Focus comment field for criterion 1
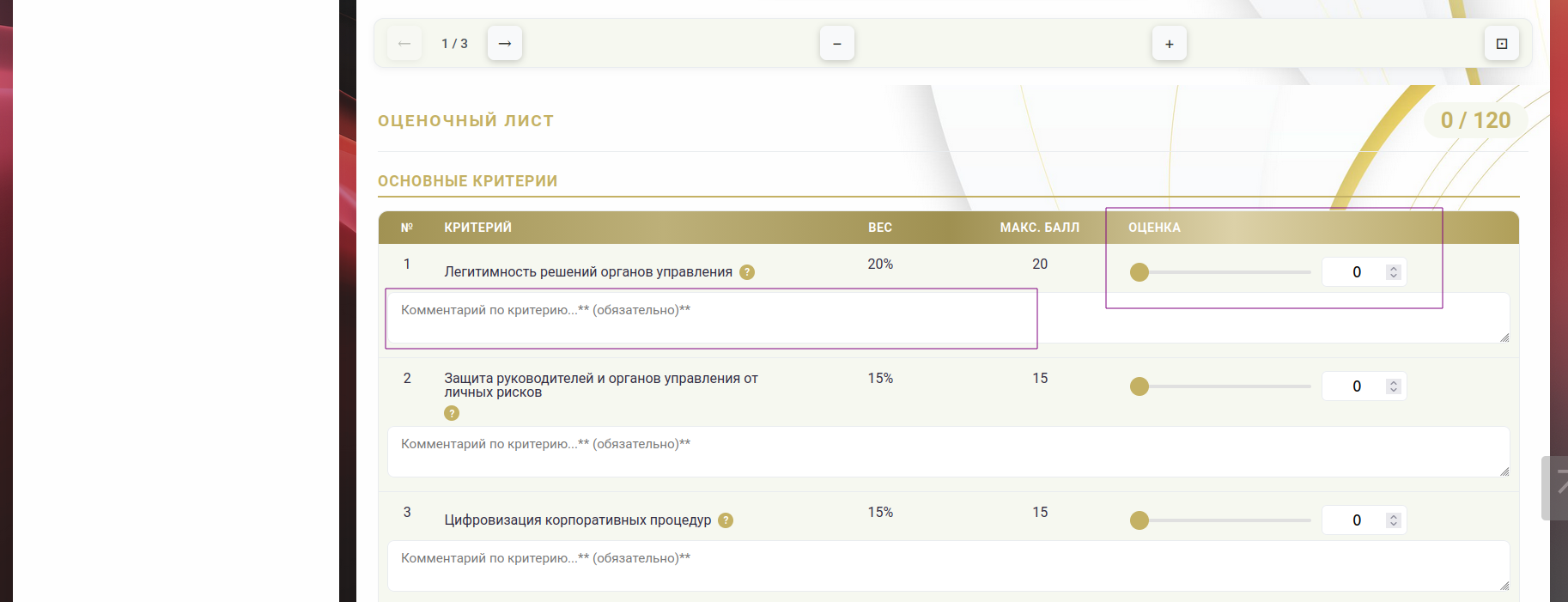The image size is (1568, 602). click(711, 319)
